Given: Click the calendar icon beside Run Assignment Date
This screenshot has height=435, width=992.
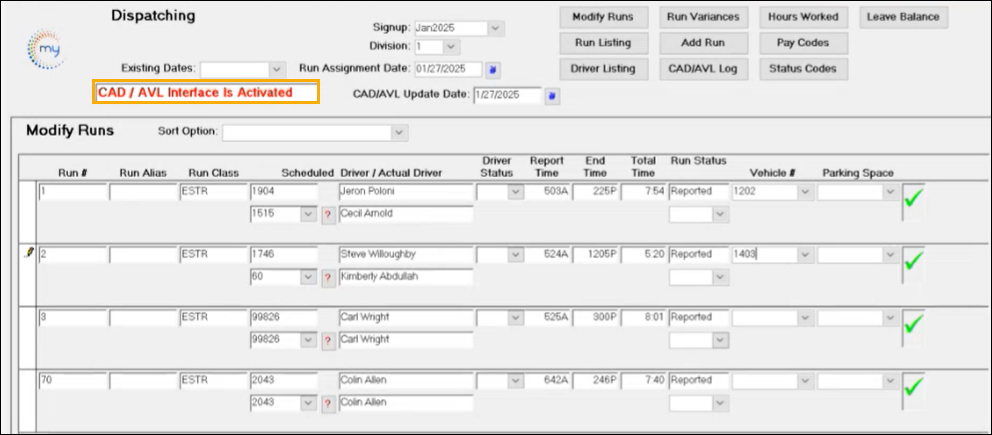Looking at the screenshot, I should click(492, 70).
